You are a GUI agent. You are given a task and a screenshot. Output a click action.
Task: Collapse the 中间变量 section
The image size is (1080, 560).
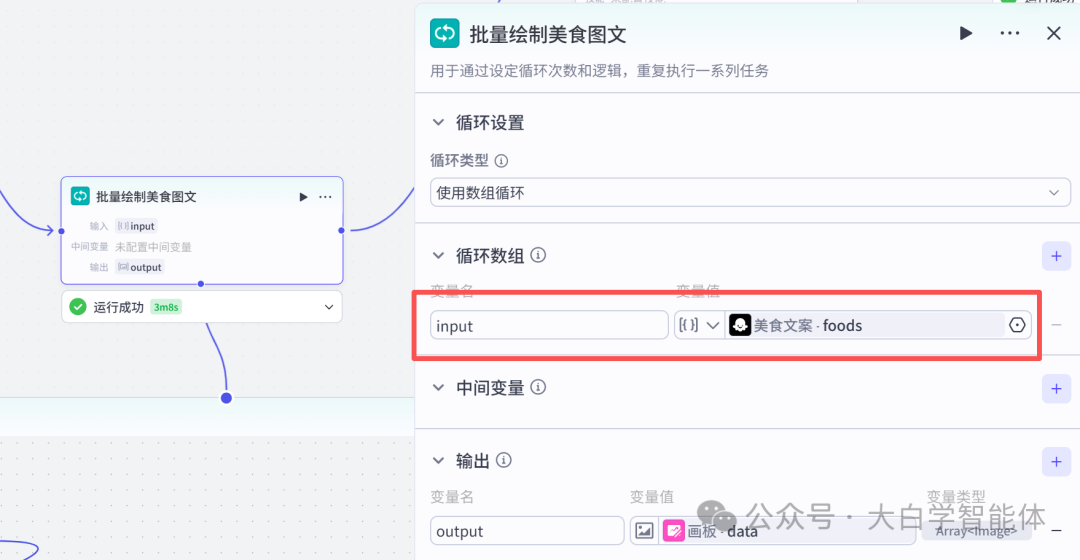coord(439,388)
